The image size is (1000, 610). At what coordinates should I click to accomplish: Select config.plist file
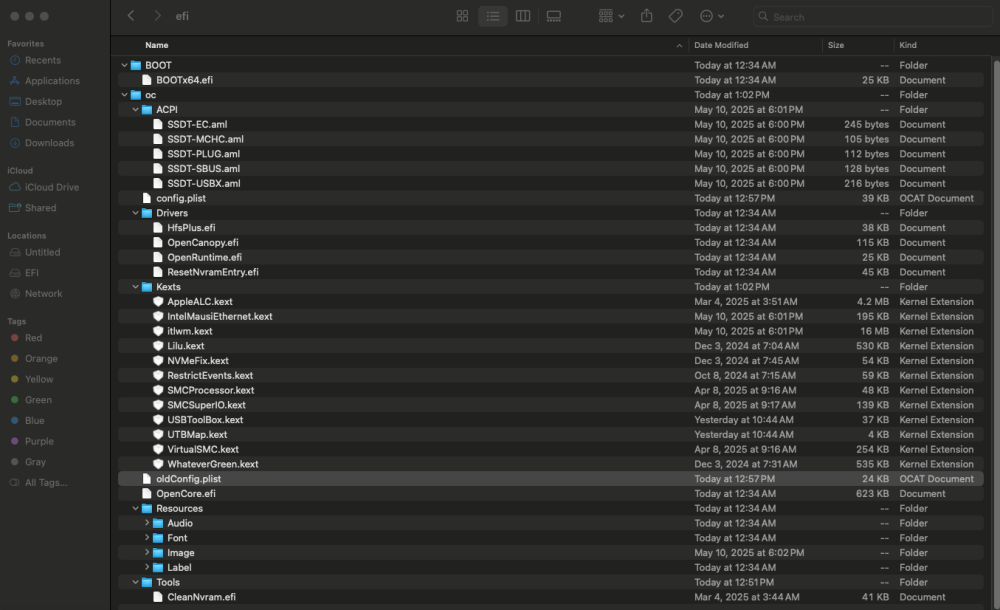[550, 198]
